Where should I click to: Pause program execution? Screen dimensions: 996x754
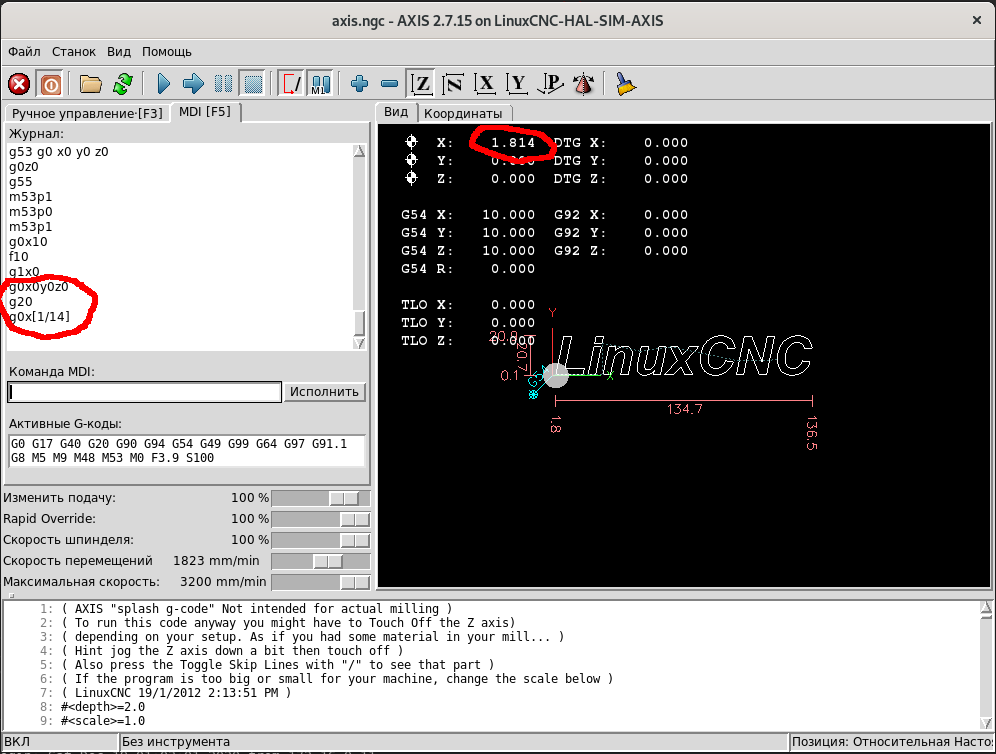(x=223, y=84)
